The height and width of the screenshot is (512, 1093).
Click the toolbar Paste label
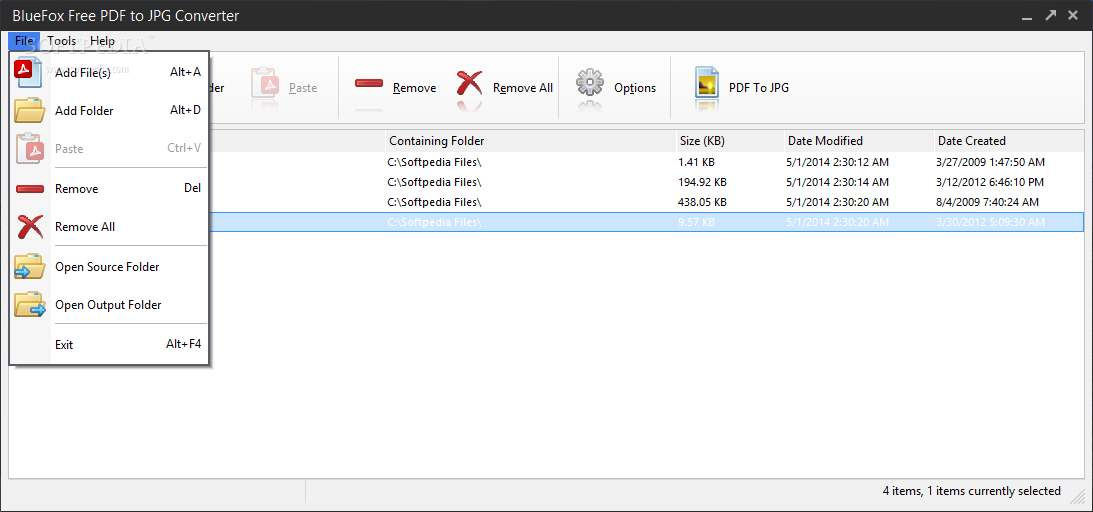click(x=303, y=88)
